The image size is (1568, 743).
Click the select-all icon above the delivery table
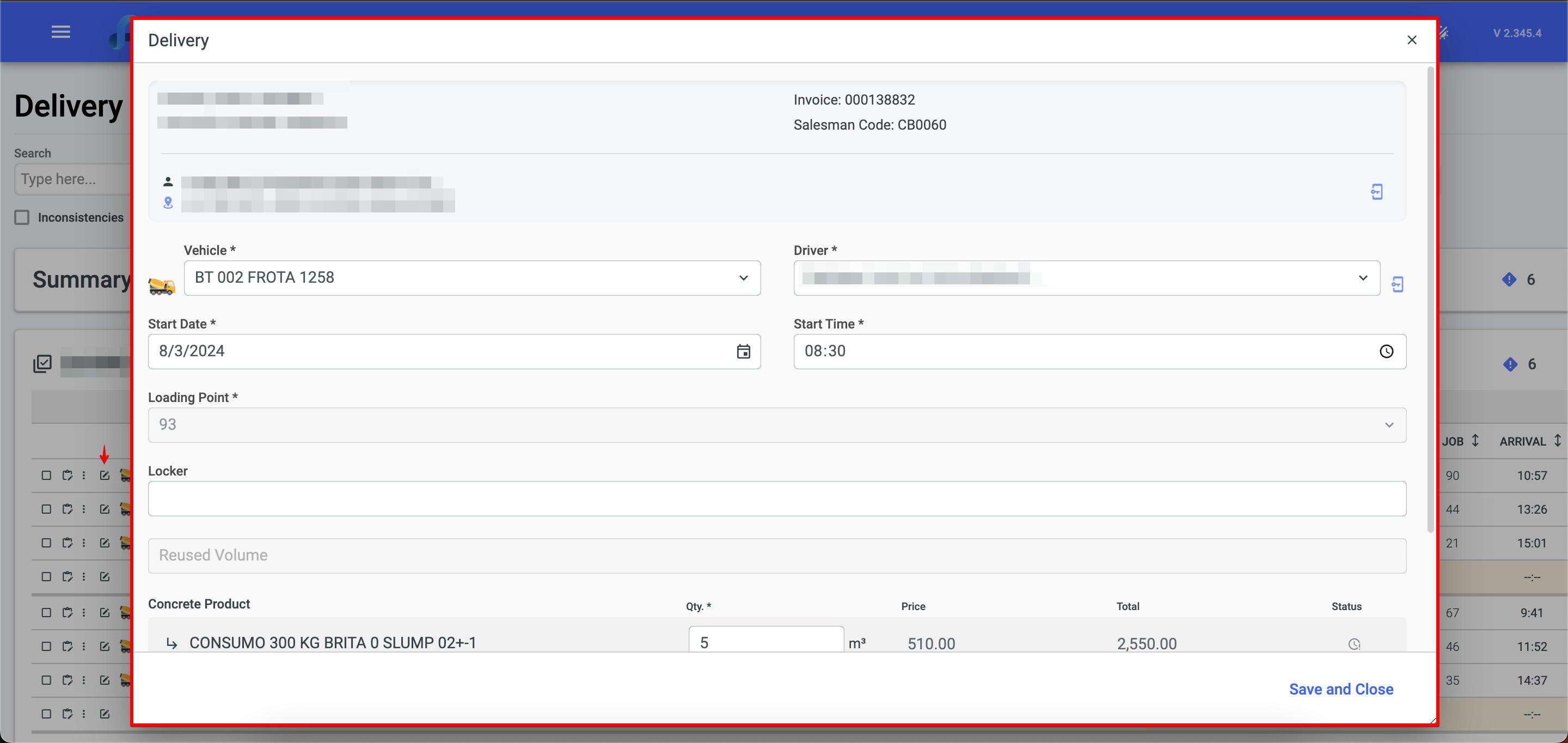[x=42, y=363]
